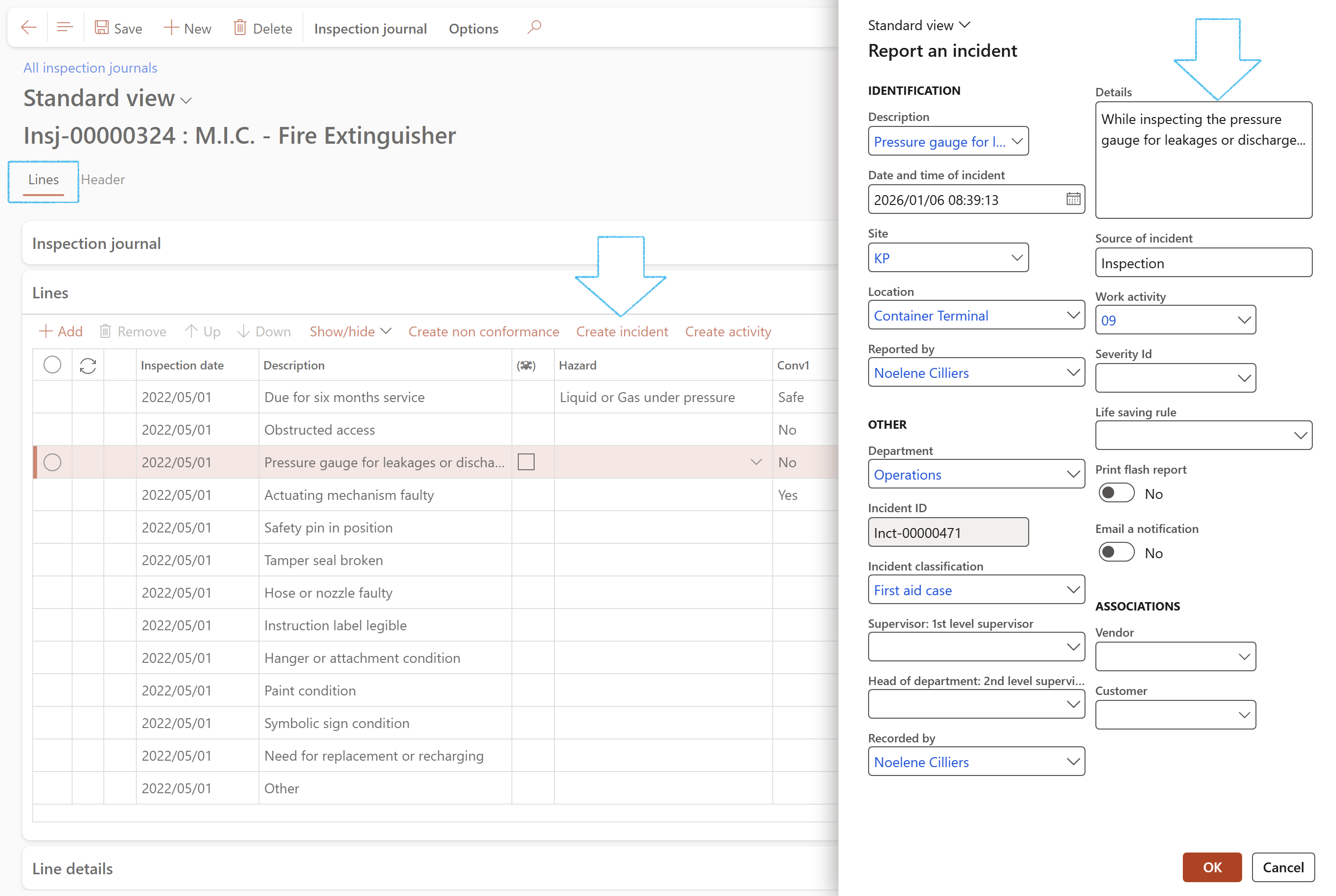Open the All inspection journals link
This screenshot has width=1336, height=896.
point(90,68)
